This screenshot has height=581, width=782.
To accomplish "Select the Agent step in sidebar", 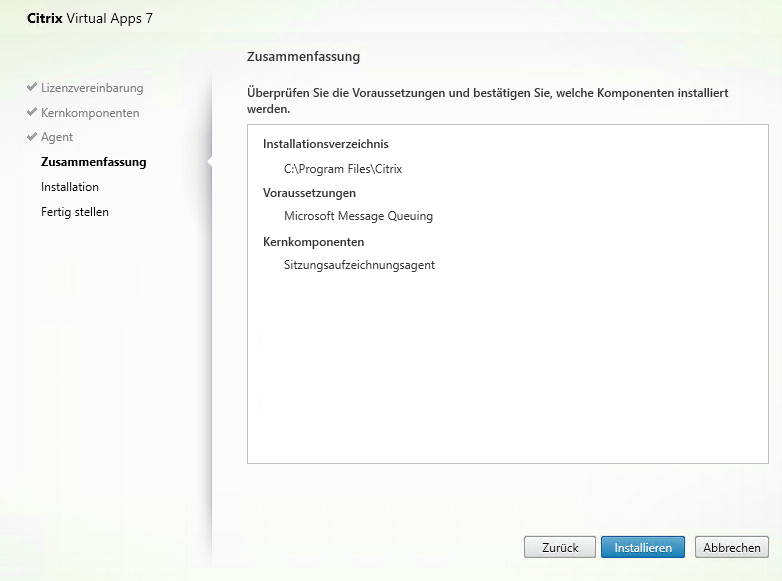I will pyautogui.click(x=57, y=137).
